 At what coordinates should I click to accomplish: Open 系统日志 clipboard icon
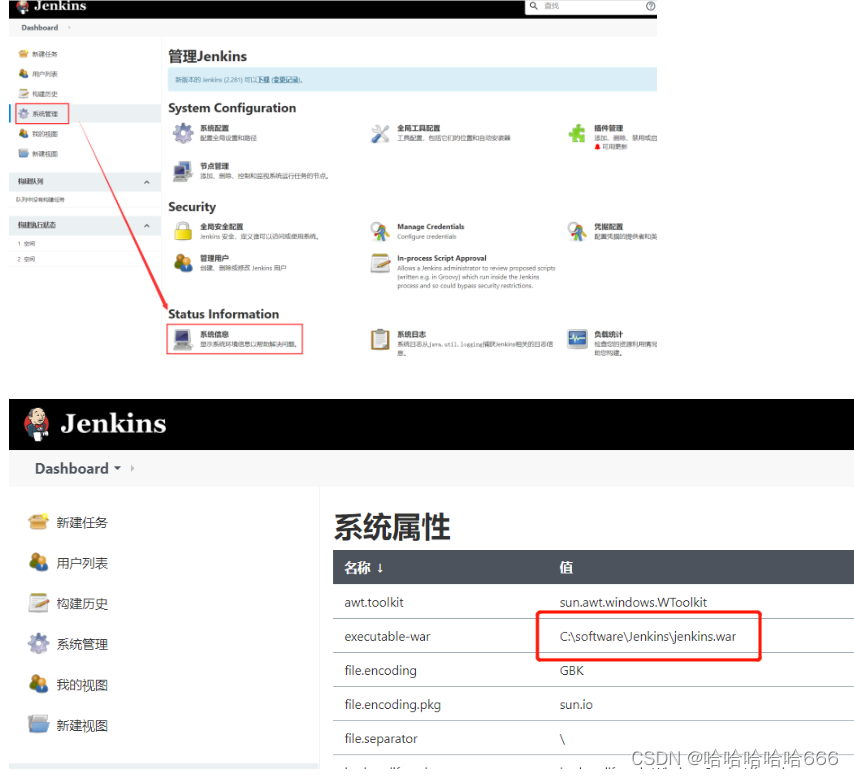tap(380, 340)
